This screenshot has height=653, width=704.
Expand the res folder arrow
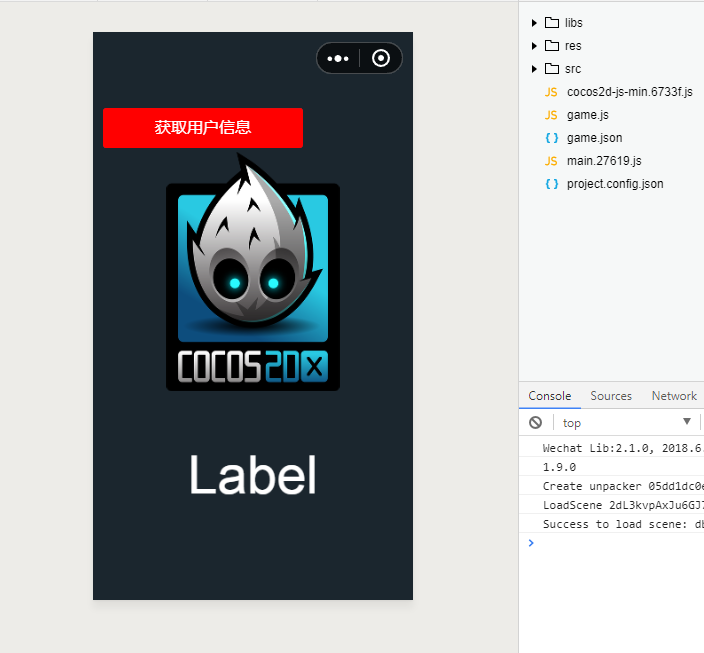pos(534,46)
